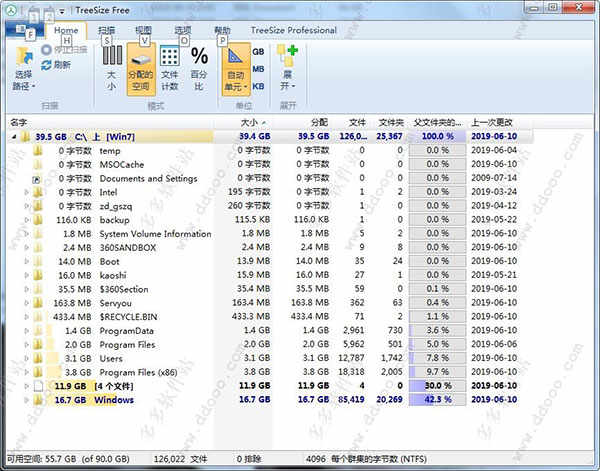Viewport: 600px width, 471px height.
Task: Switch to 文件计数 file count mode
Action: (x=170, y=68)
